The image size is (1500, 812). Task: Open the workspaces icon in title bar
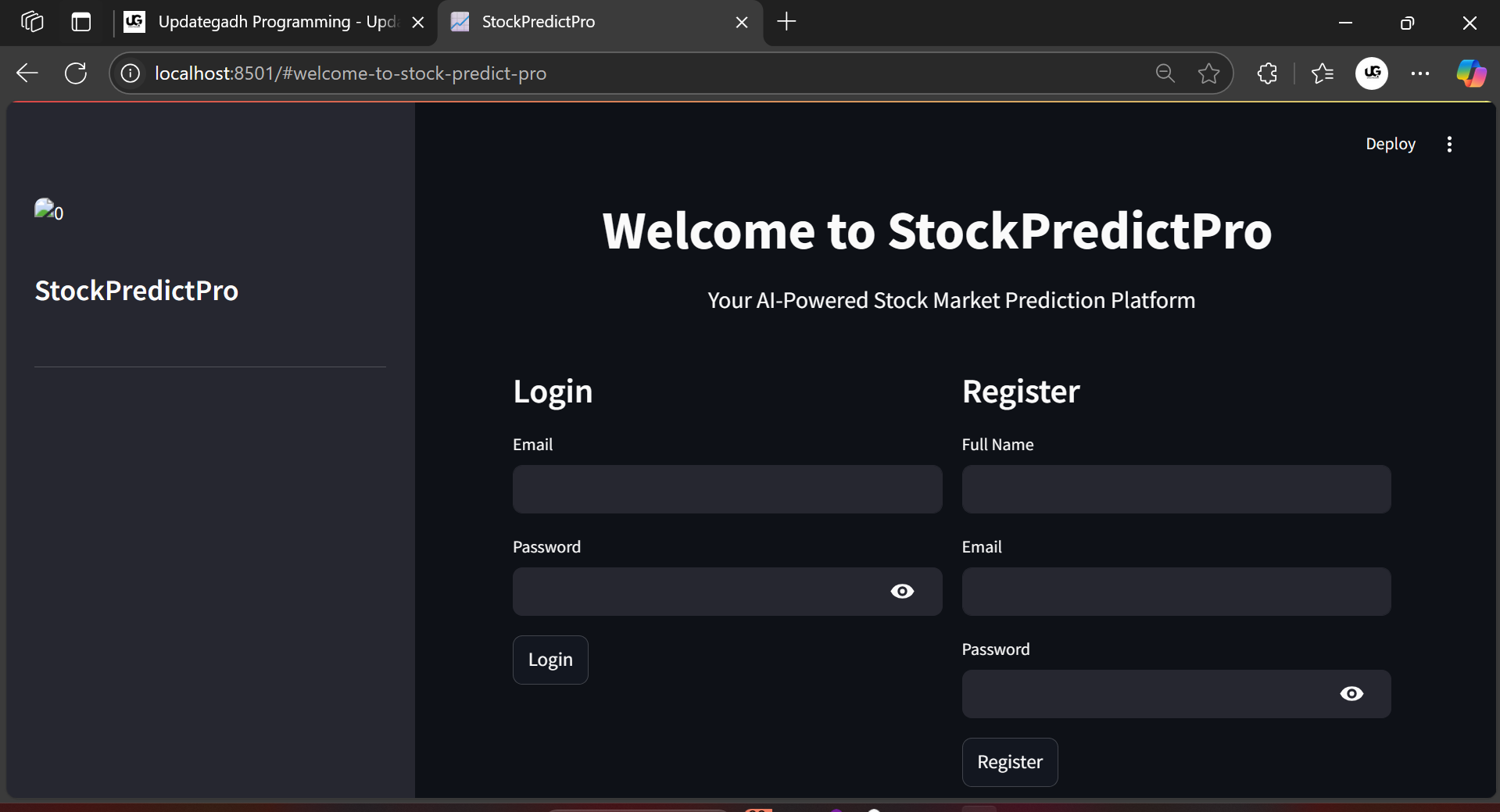[x=32, y=22]
